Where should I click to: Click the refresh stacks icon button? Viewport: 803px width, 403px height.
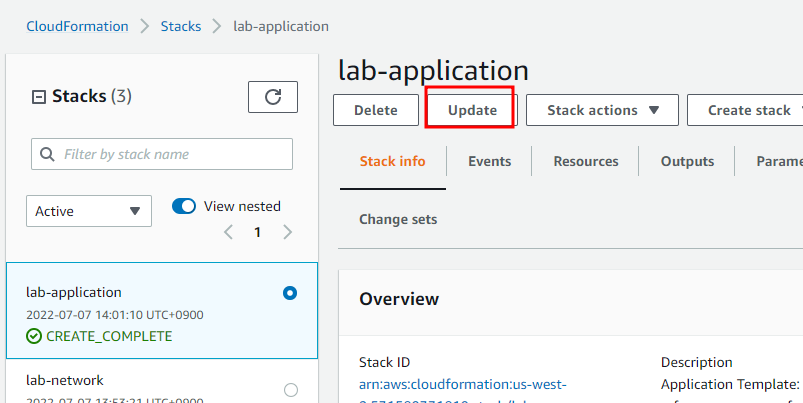pos(272,97)
